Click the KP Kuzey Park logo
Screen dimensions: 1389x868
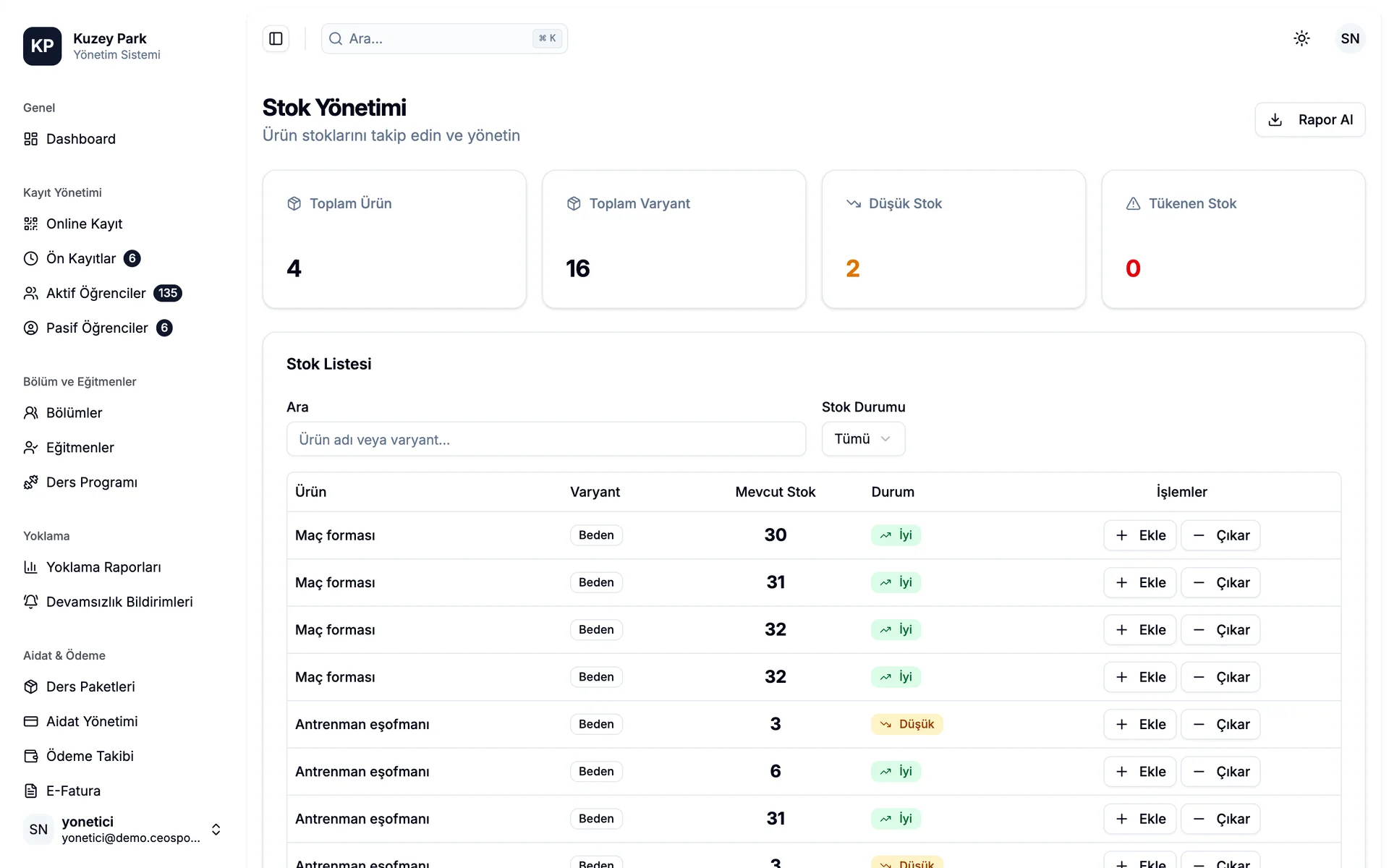pos(42,46)
